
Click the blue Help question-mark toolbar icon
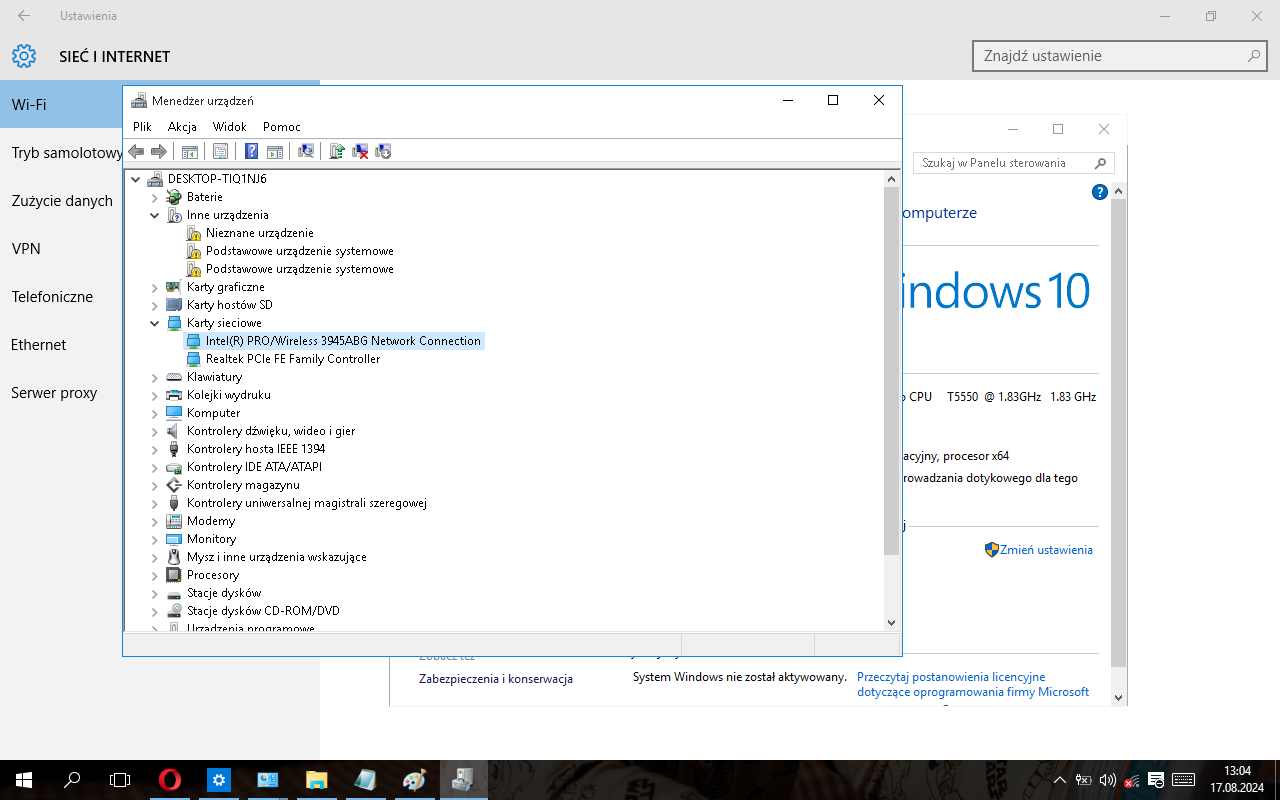[x=251, y=151]
